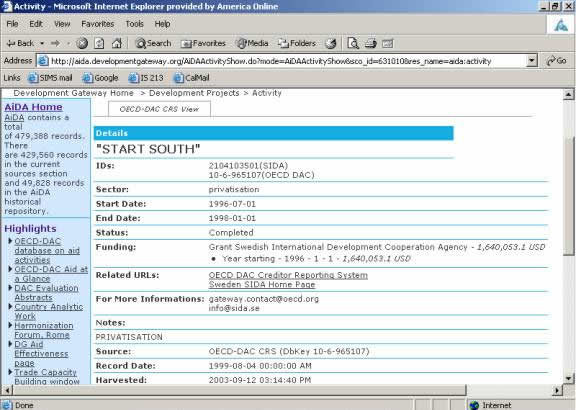Open the Edit menu
Viewport: 576px width, 410px height.
pos(36,24)
